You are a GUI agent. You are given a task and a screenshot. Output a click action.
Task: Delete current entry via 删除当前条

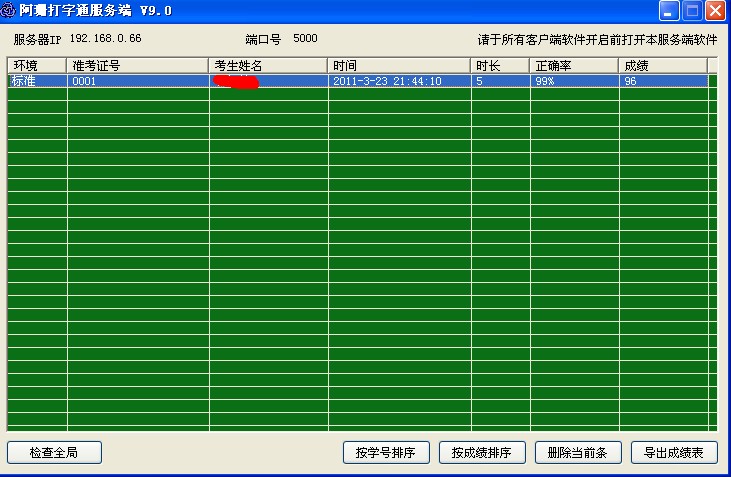[578, 452]
